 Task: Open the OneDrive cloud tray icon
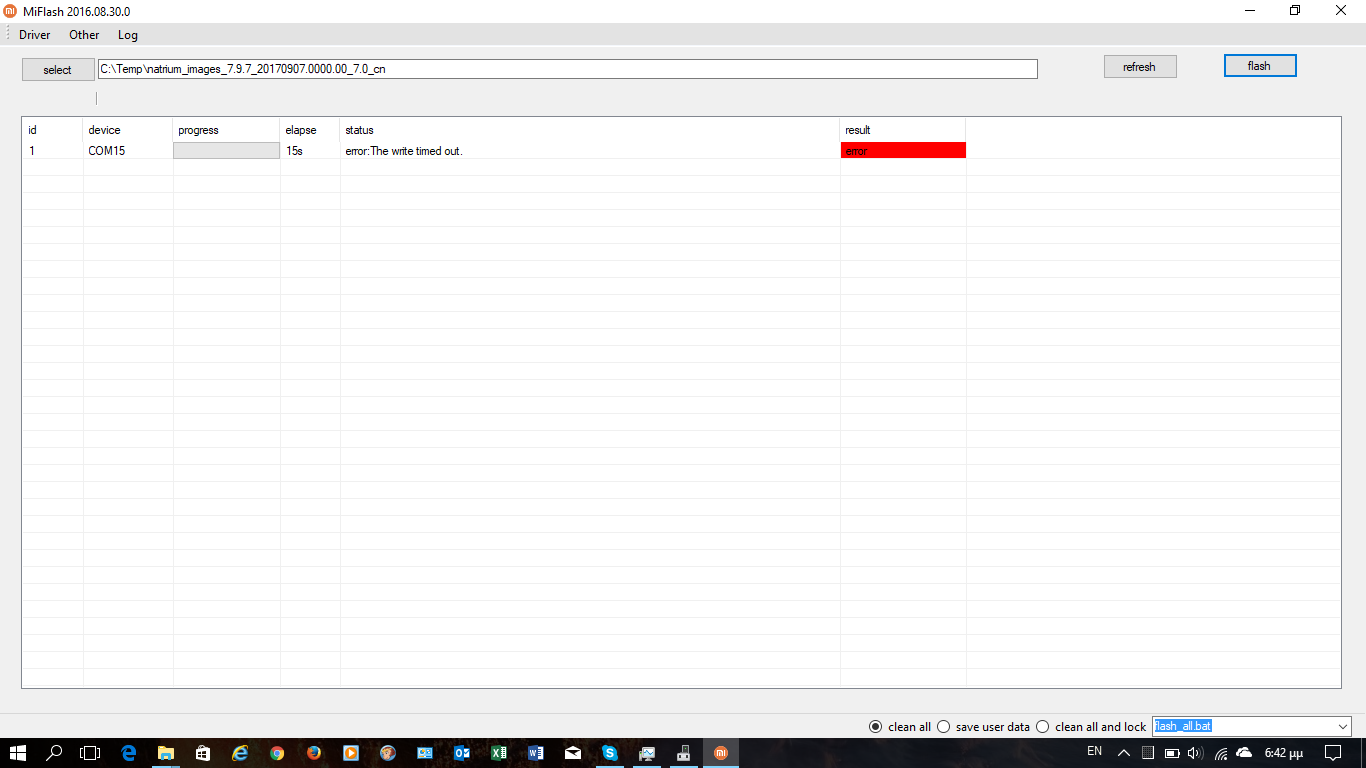[x=1244, y=752]
